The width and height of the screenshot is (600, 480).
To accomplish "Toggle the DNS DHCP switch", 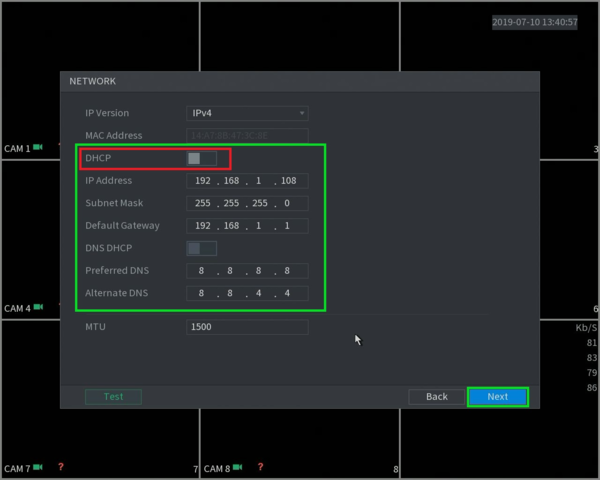I will pos(202,248).
